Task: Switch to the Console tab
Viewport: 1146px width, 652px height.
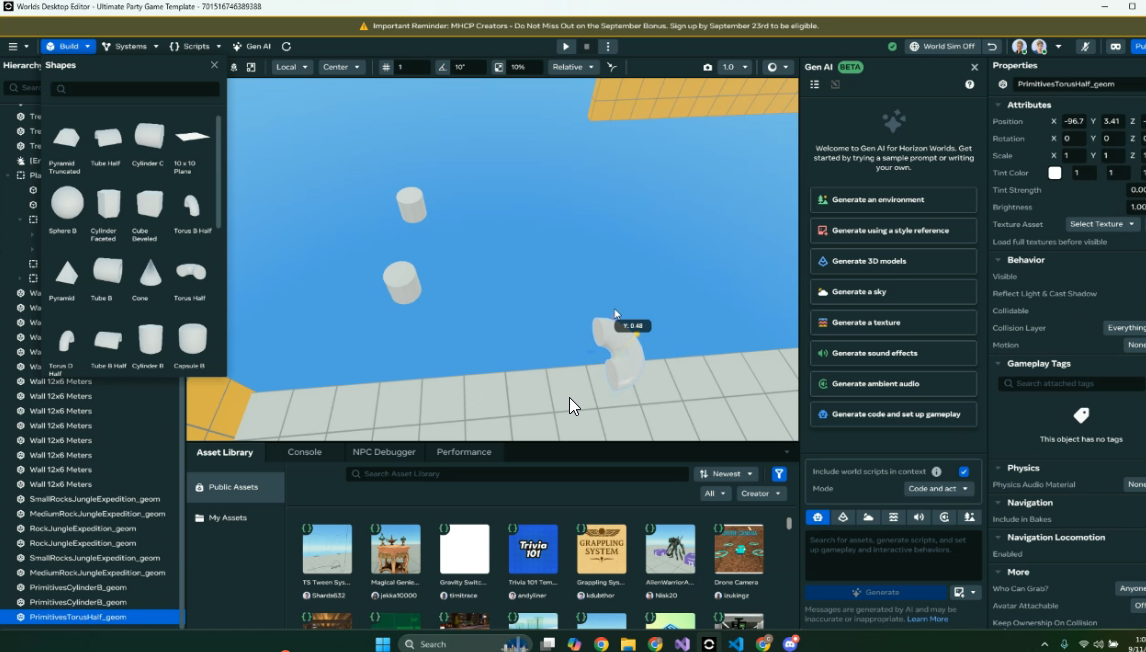Action: coord(304,452)
